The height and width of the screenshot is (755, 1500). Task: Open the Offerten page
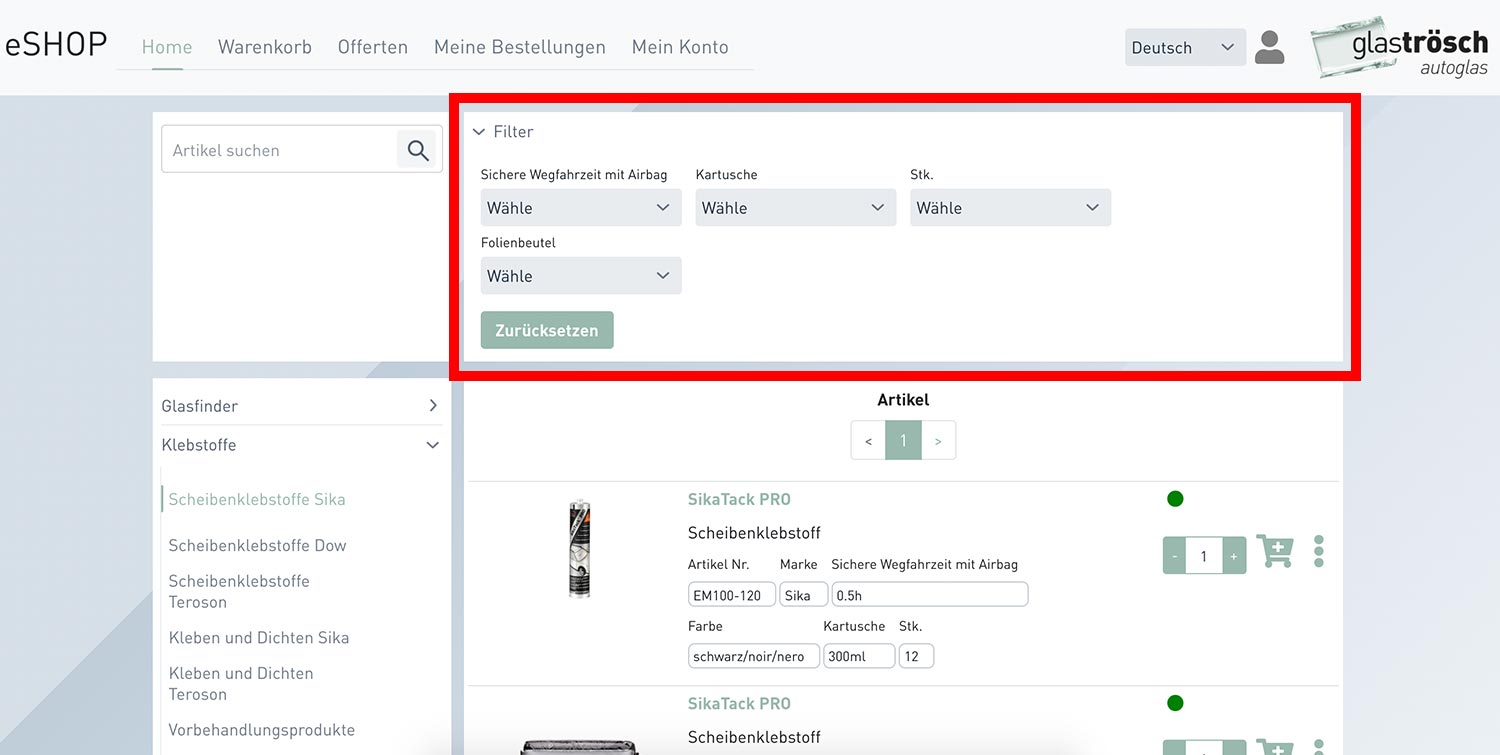coord(373,47)
